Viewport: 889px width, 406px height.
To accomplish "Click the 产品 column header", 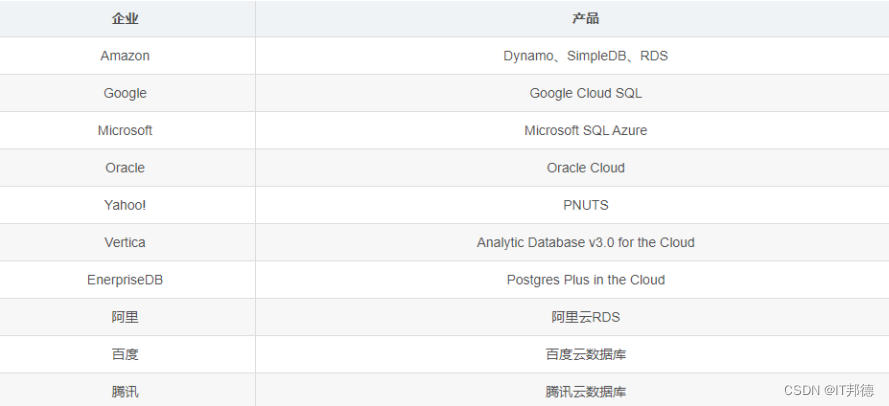I will [x=585, y=18].
